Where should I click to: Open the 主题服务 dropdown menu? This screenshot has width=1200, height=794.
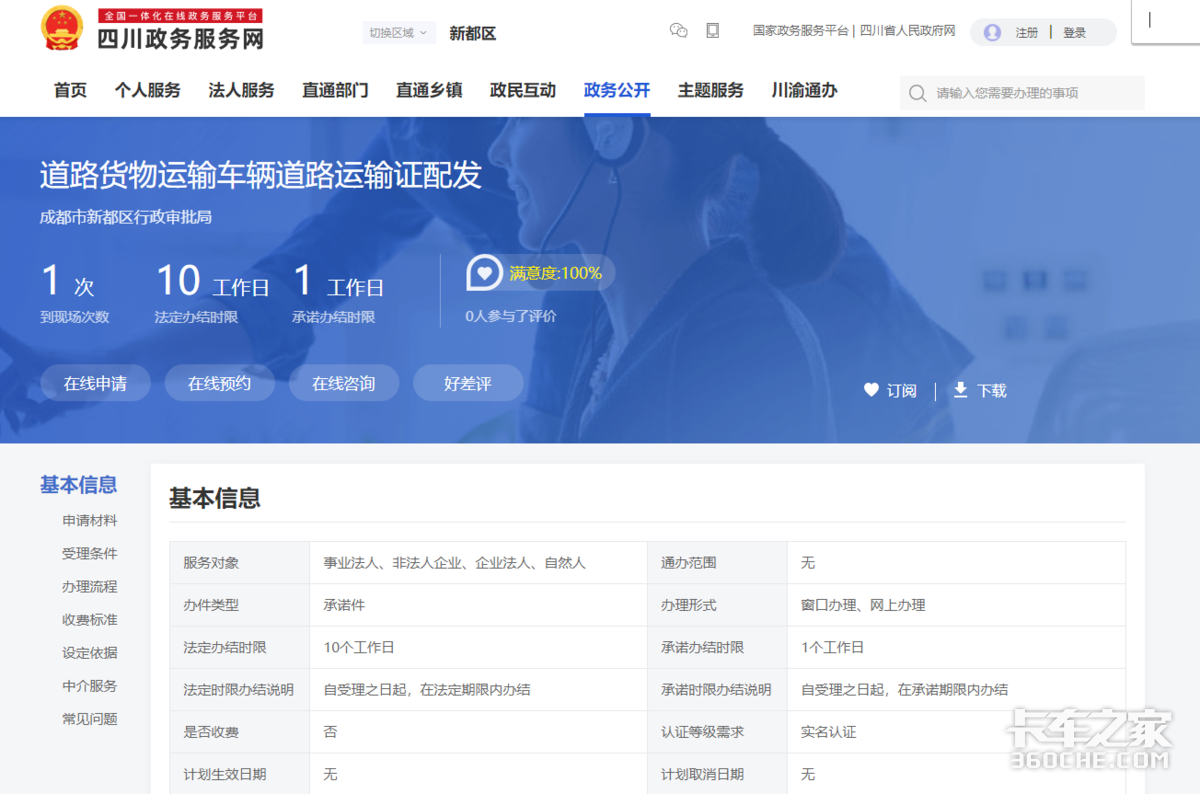click(x=710, y=90)
